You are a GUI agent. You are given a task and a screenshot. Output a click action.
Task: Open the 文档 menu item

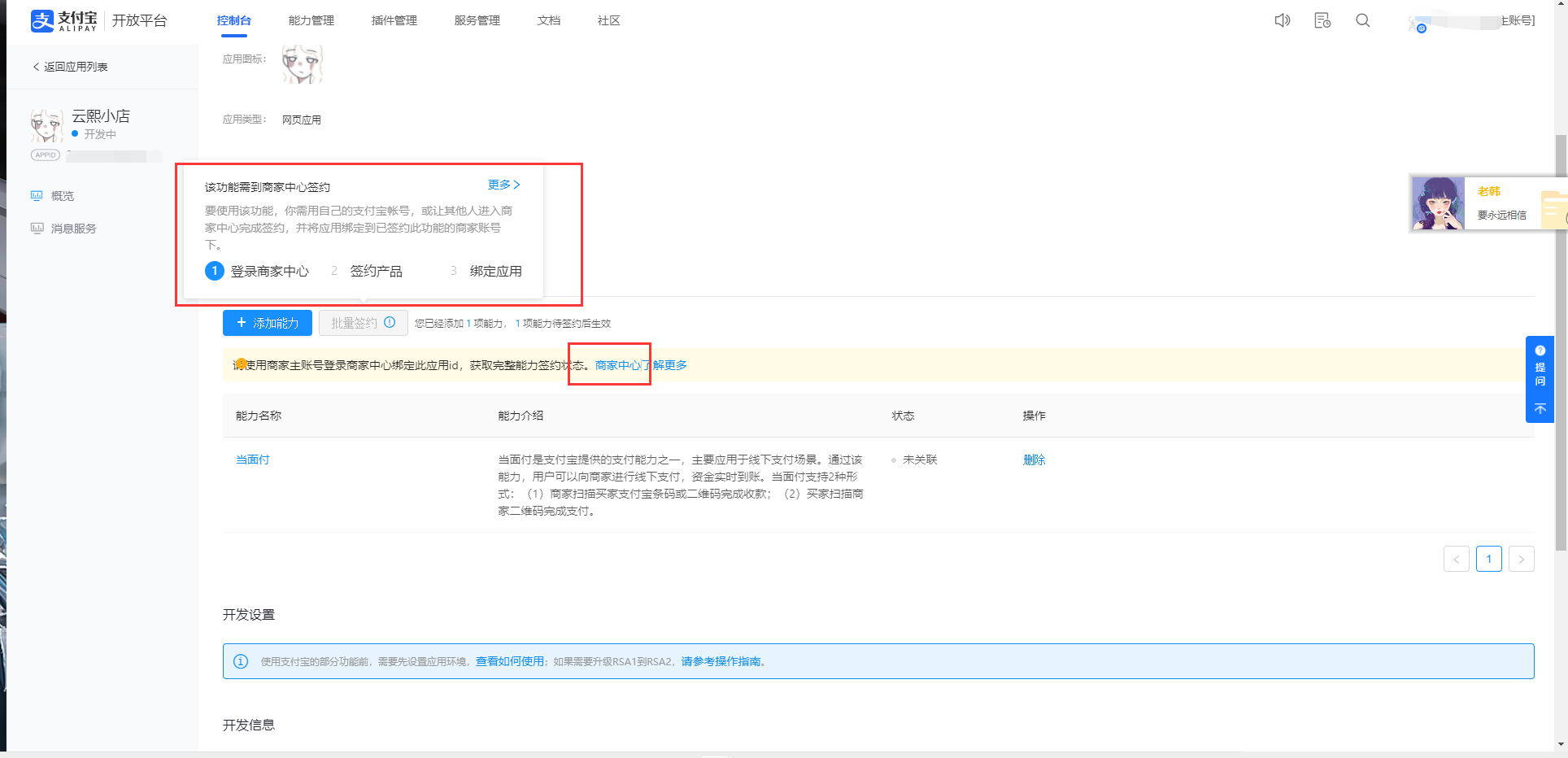549,20
